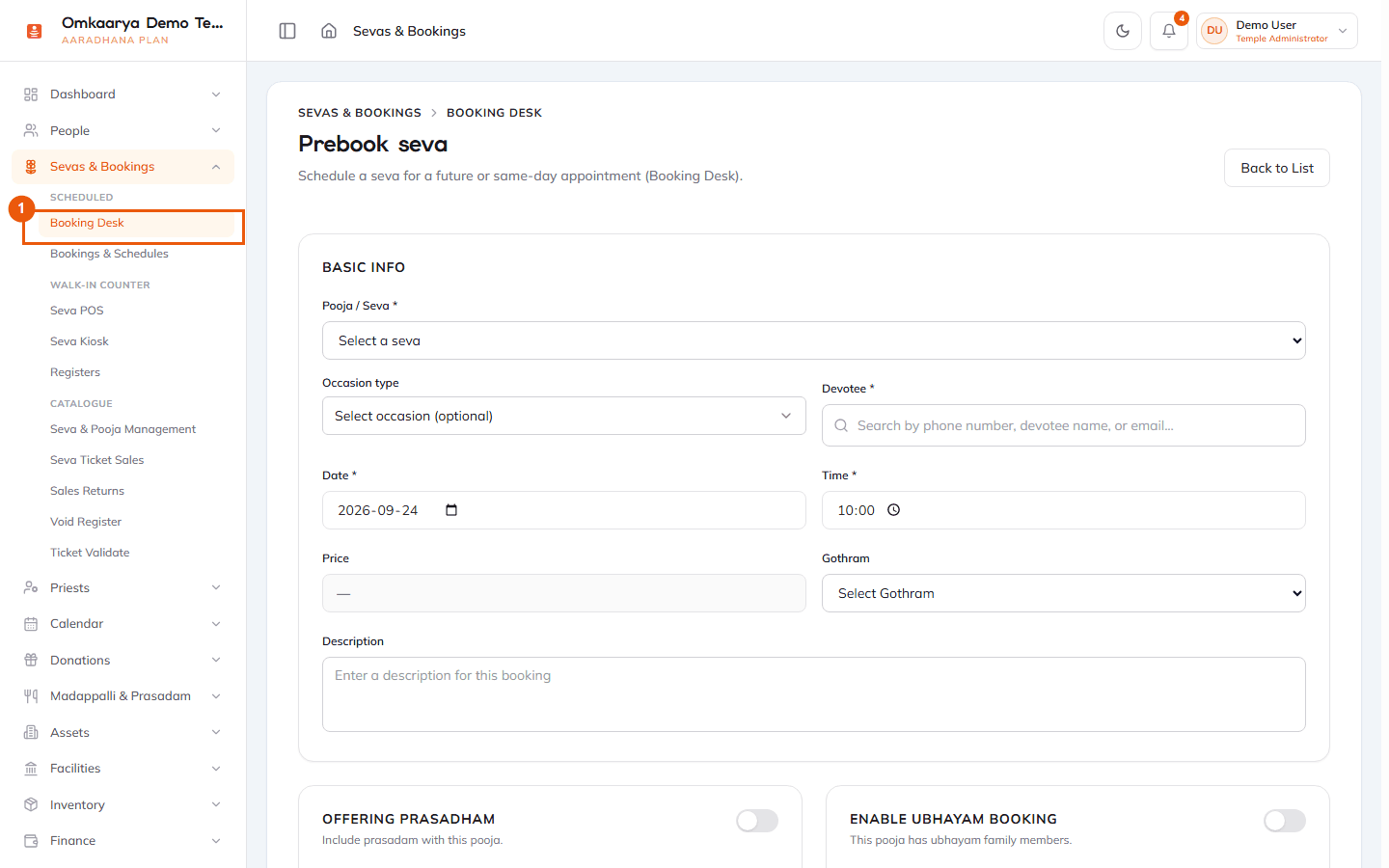Open the date picker calendar icon
This screenshot has height=868, width=1389.
point(451,510)
